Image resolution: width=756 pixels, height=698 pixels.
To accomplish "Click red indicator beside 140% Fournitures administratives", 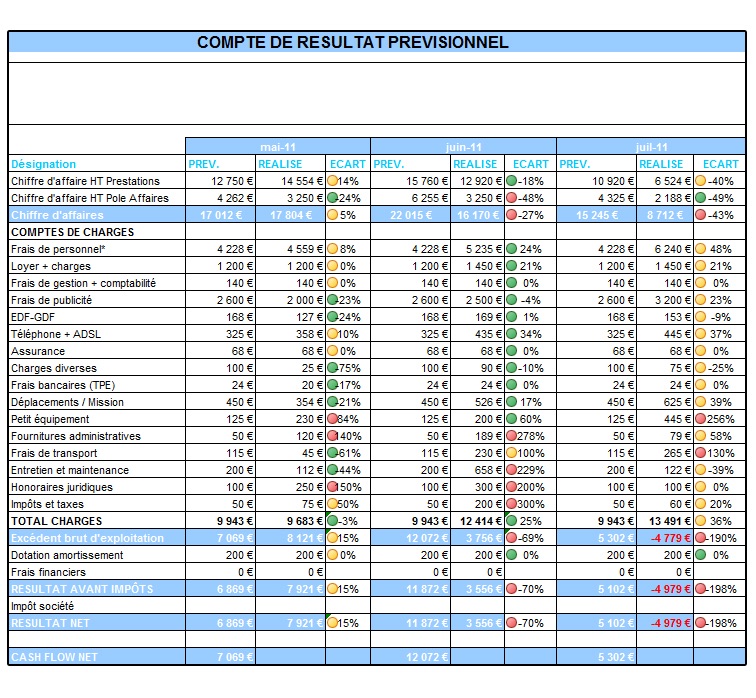I will 332,436.
